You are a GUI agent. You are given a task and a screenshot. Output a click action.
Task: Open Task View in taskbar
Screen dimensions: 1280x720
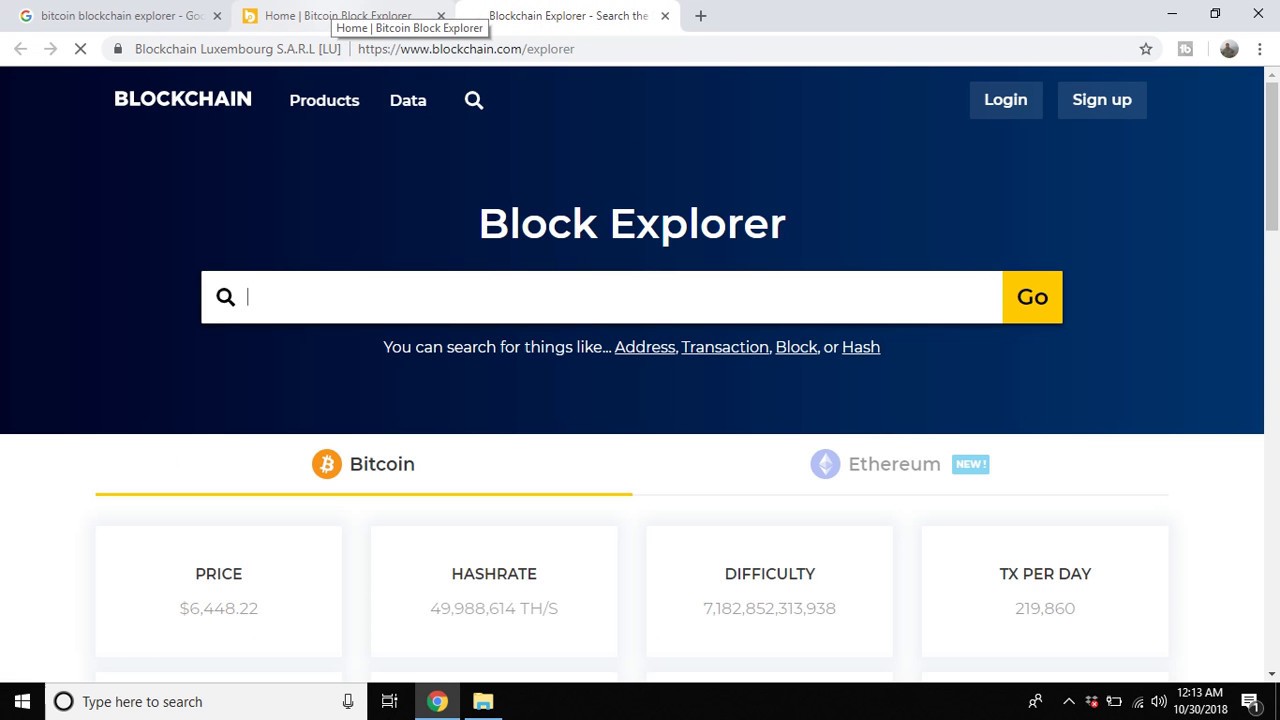(390, 702)
